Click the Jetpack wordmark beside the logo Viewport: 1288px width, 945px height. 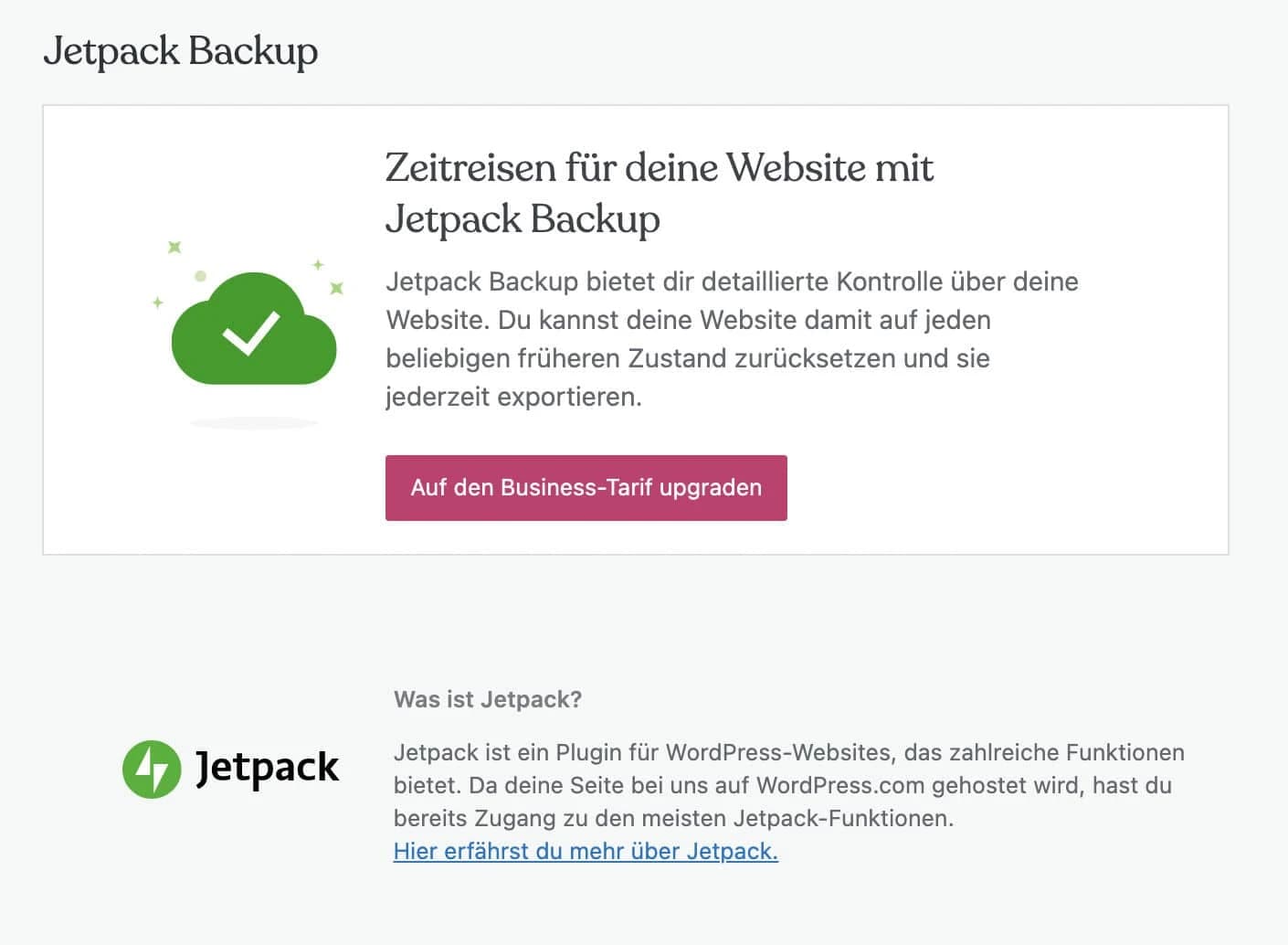[x=266, y=769]
